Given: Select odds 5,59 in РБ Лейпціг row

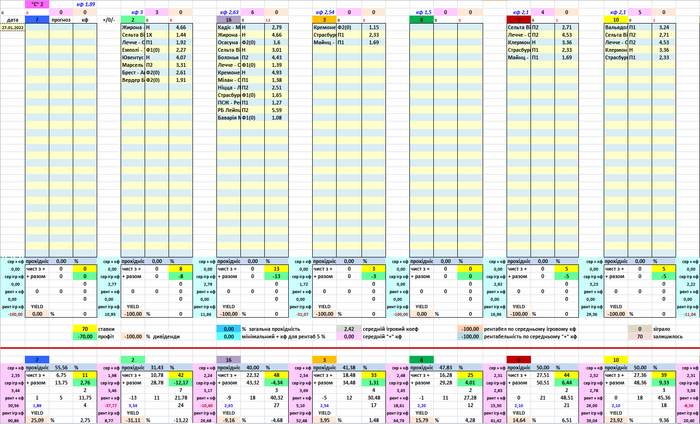Looking at the screenshot, I should click(x=276, y=111).
